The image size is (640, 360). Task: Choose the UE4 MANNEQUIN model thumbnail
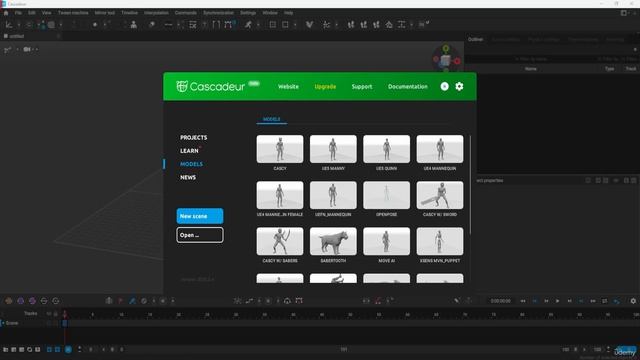[440, 149]
